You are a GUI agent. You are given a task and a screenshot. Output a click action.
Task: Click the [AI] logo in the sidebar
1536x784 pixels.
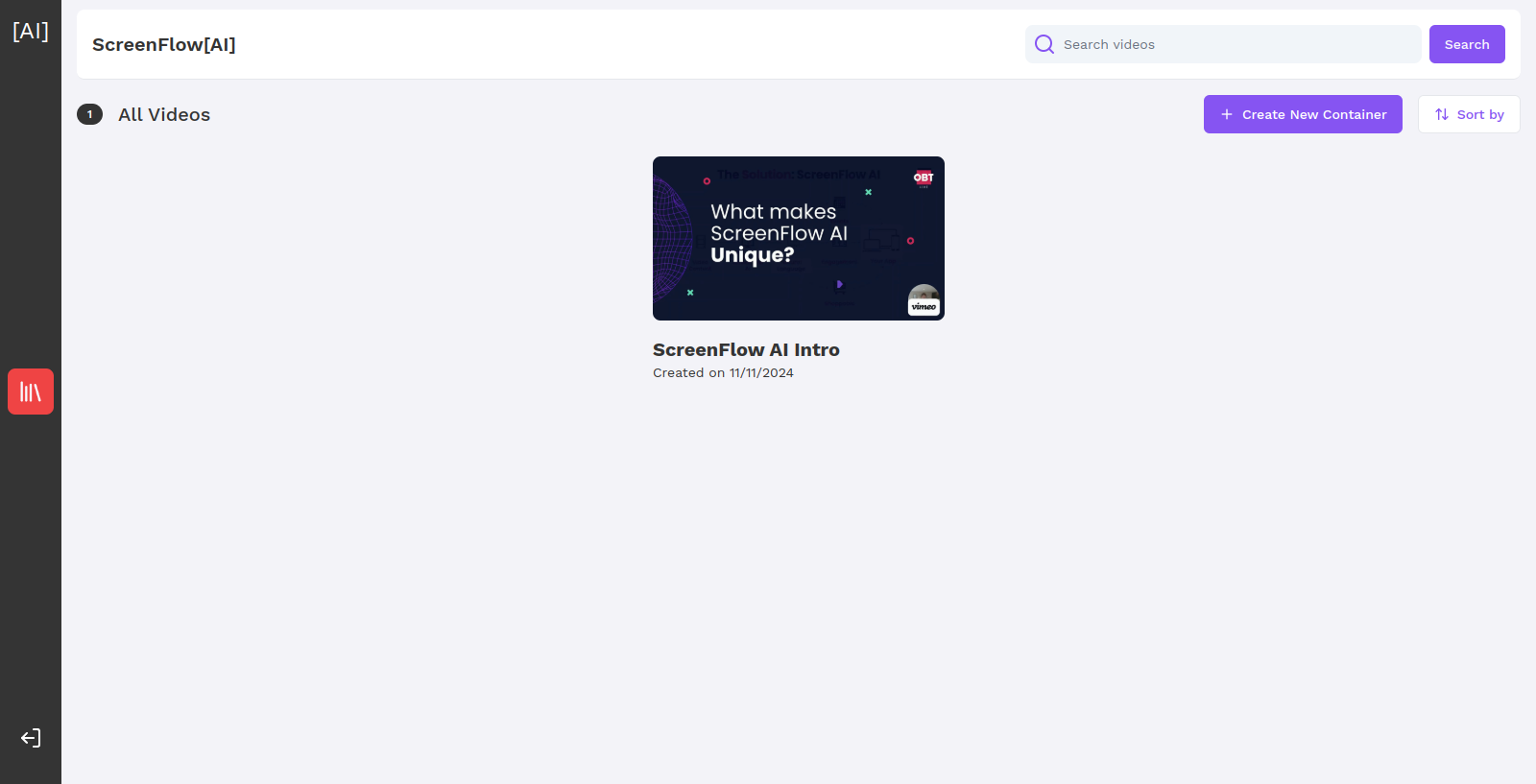[31, 31]
